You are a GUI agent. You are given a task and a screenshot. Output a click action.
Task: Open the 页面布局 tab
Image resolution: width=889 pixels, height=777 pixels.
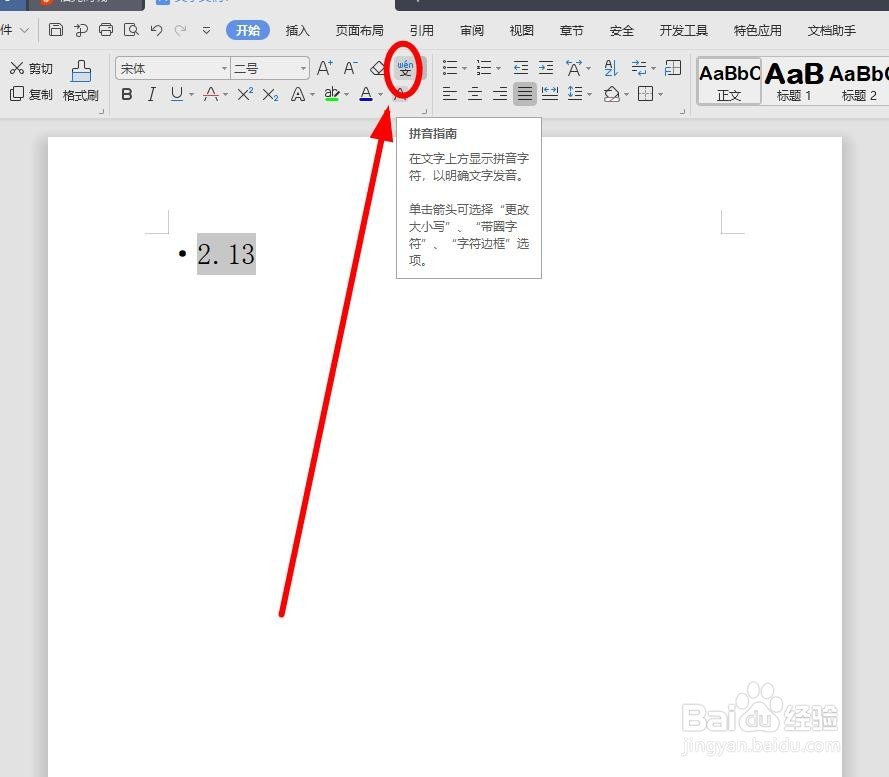[359, 31]
